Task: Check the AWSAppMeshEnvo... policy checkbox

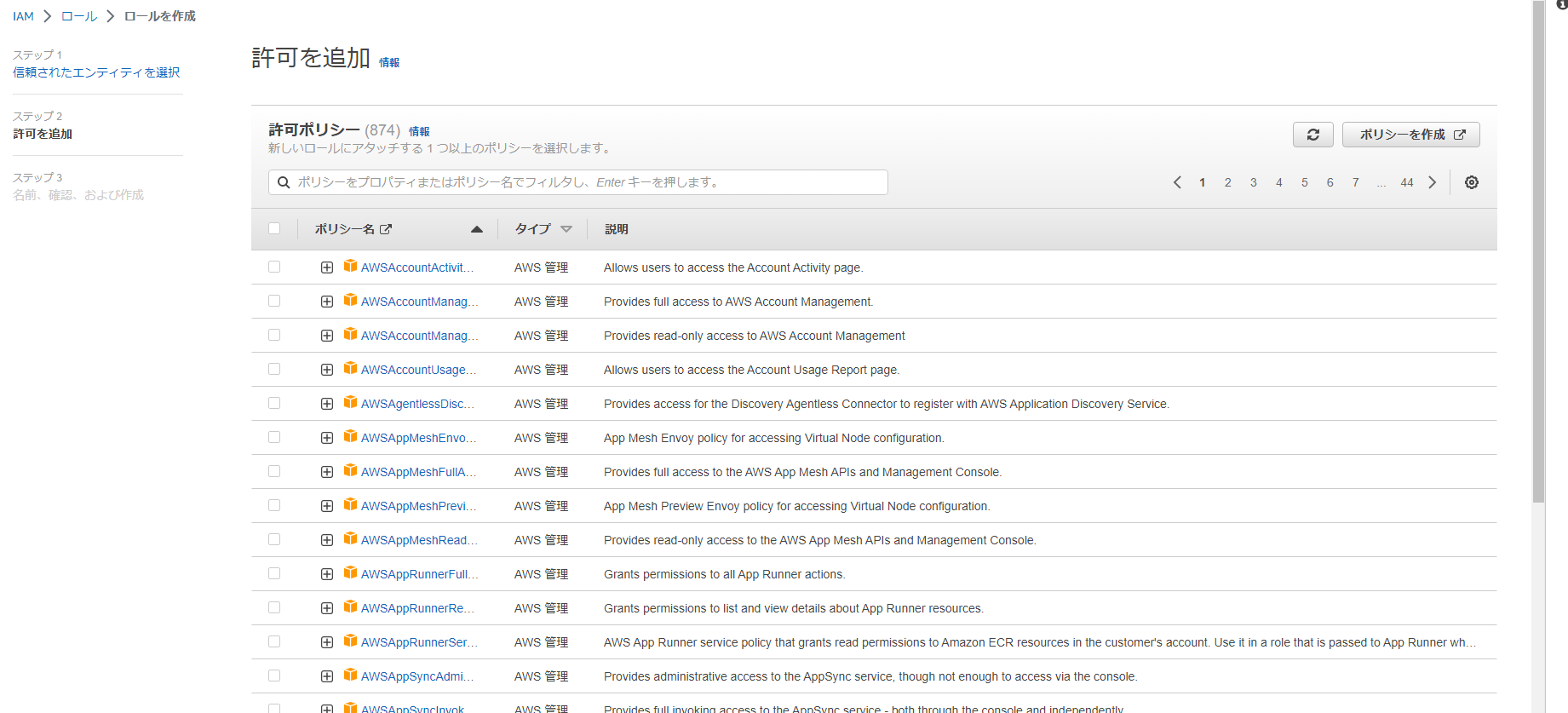Action: pyautogui.click(x=274, y=437)
